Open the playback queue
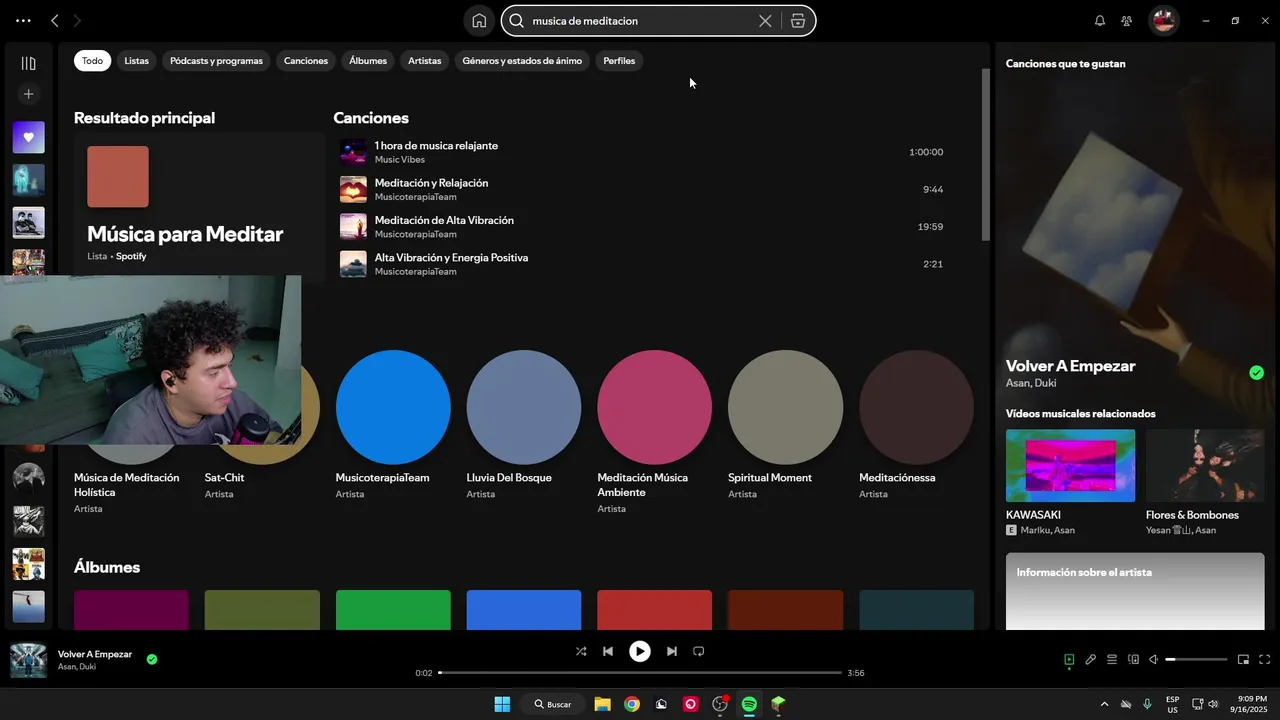Viewport: 1280px width, 720px height. [x=1112, y=659]
